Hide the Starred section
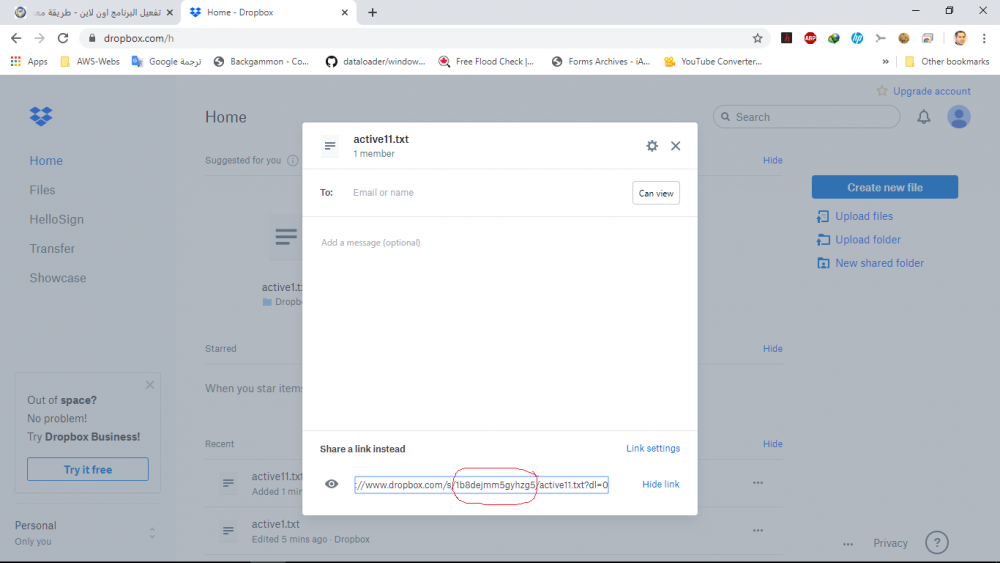The image size is (1000, 563). pos(772,349)
